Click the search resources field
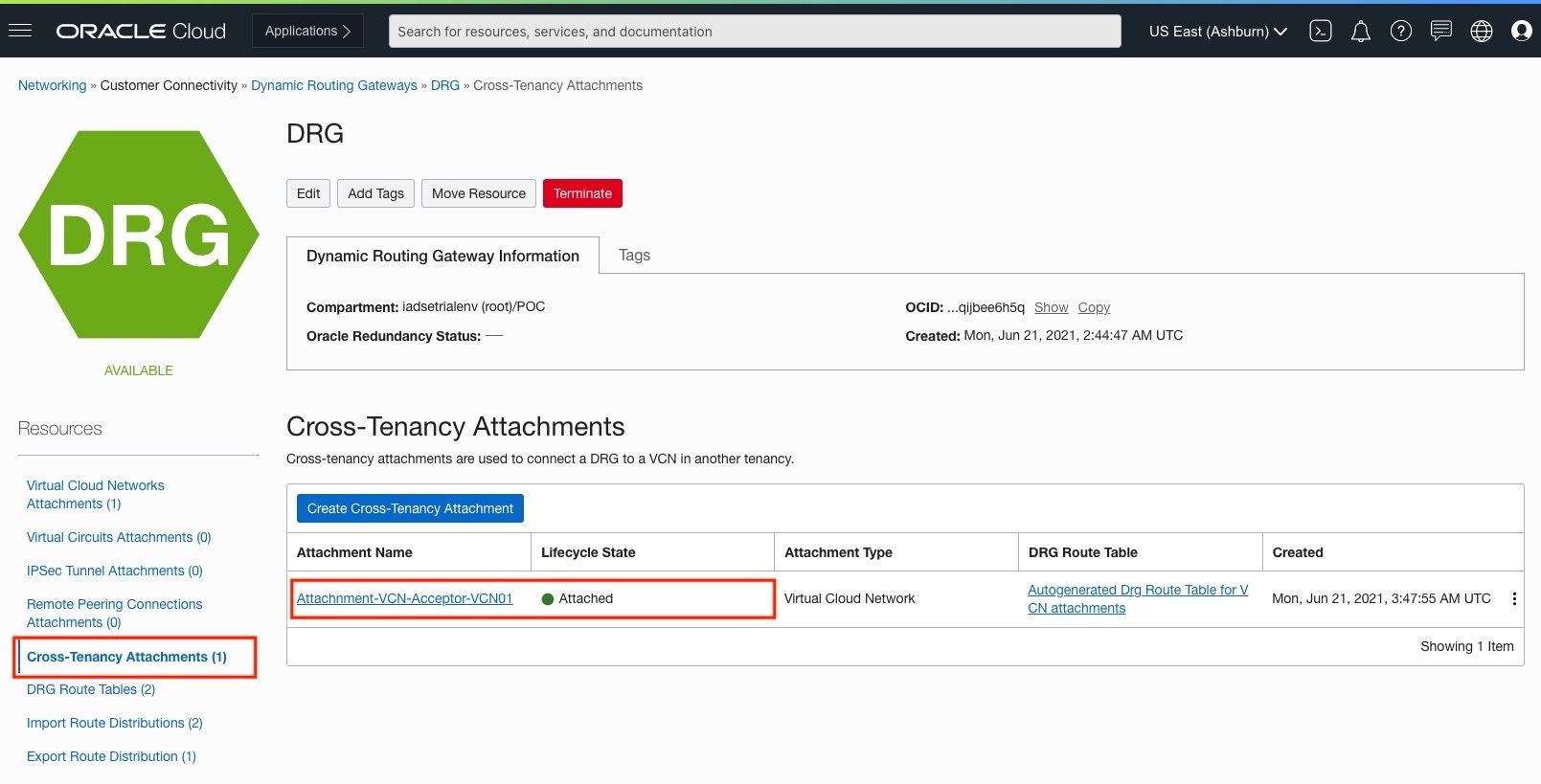 pos(755,32)
